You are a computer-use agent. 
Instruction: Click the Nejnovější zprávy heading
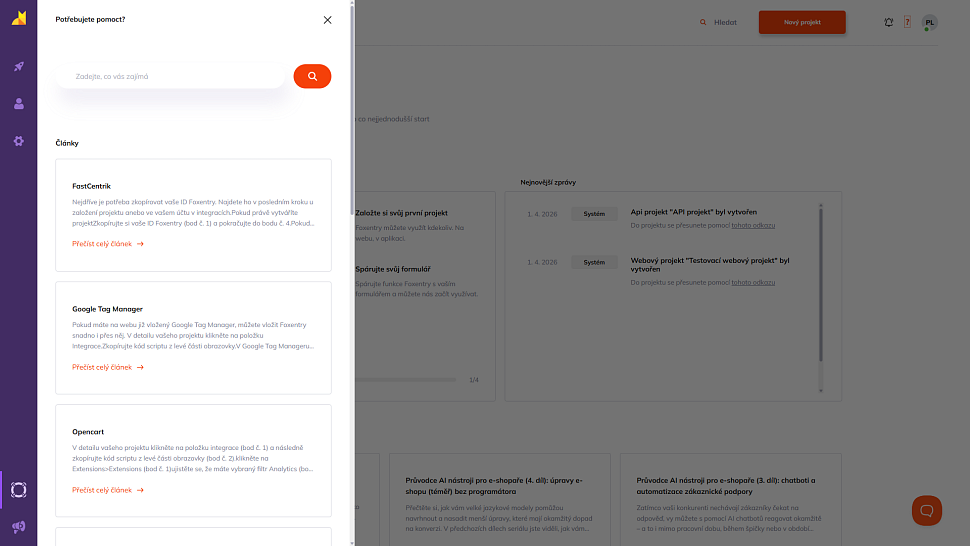(x=548, y=182)
